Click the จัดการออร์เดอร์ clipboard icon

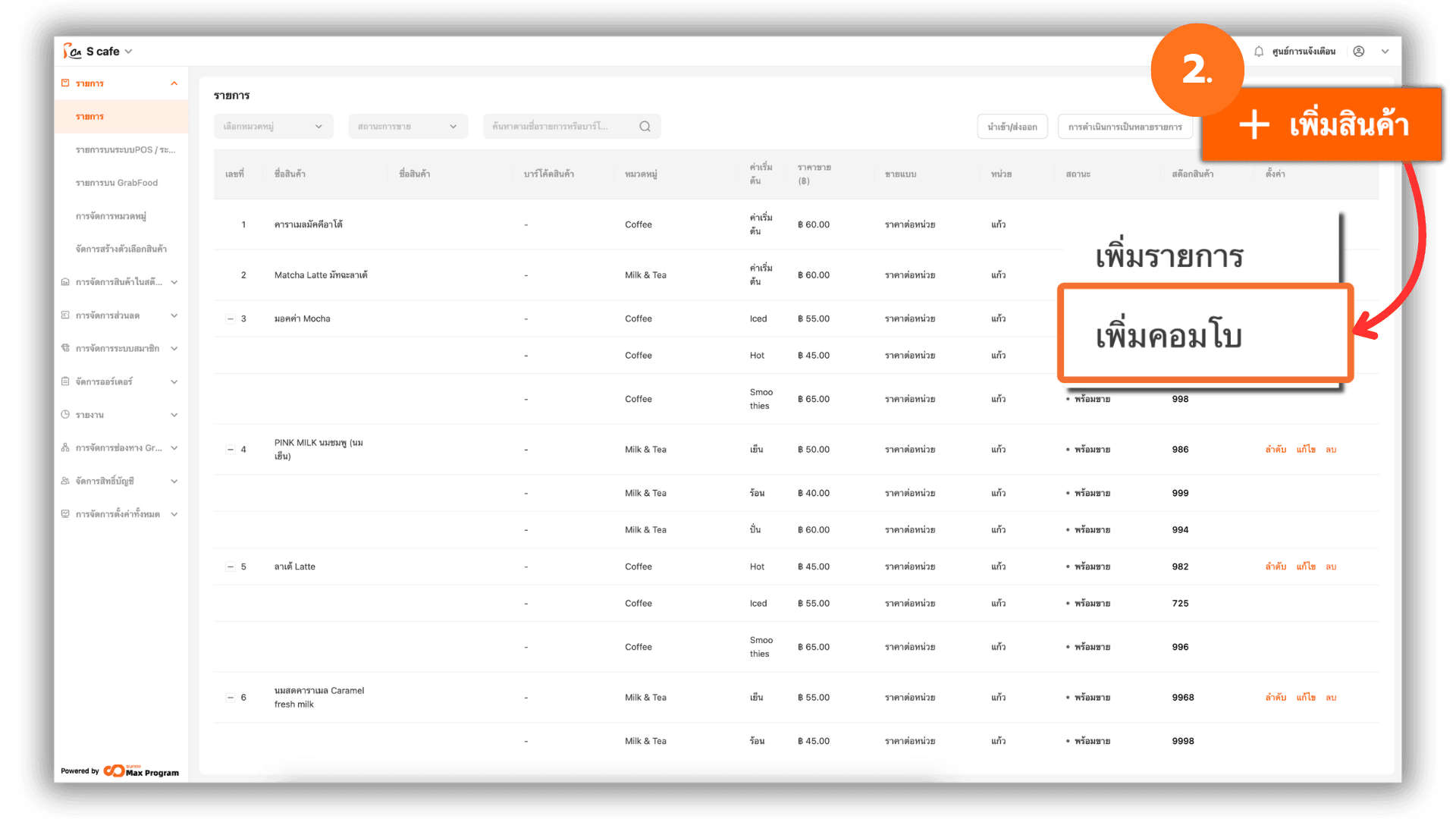(x=65, y=381)
